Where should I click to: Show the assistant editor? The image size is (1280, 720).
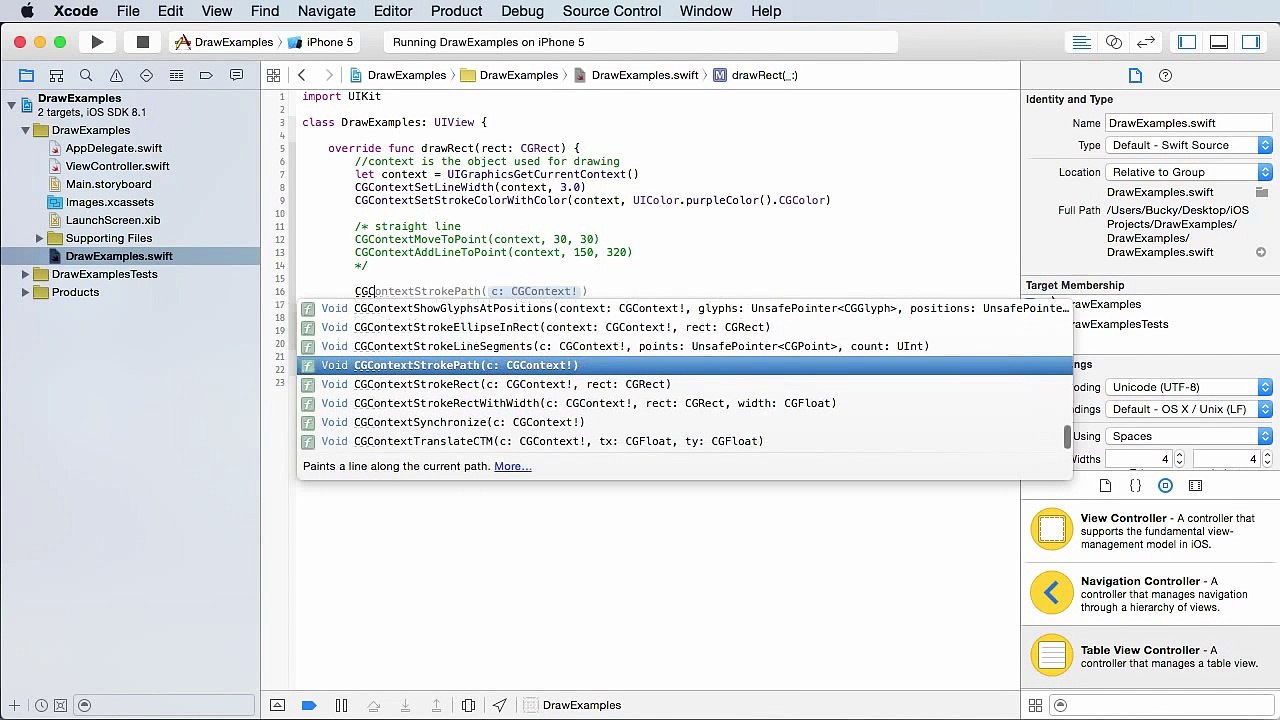coord(1114,42)
